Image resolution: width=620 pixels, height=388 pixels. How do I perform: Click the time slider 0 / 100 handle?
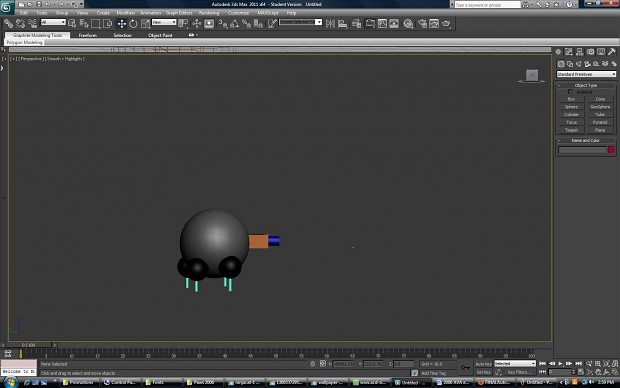point(29,345)
